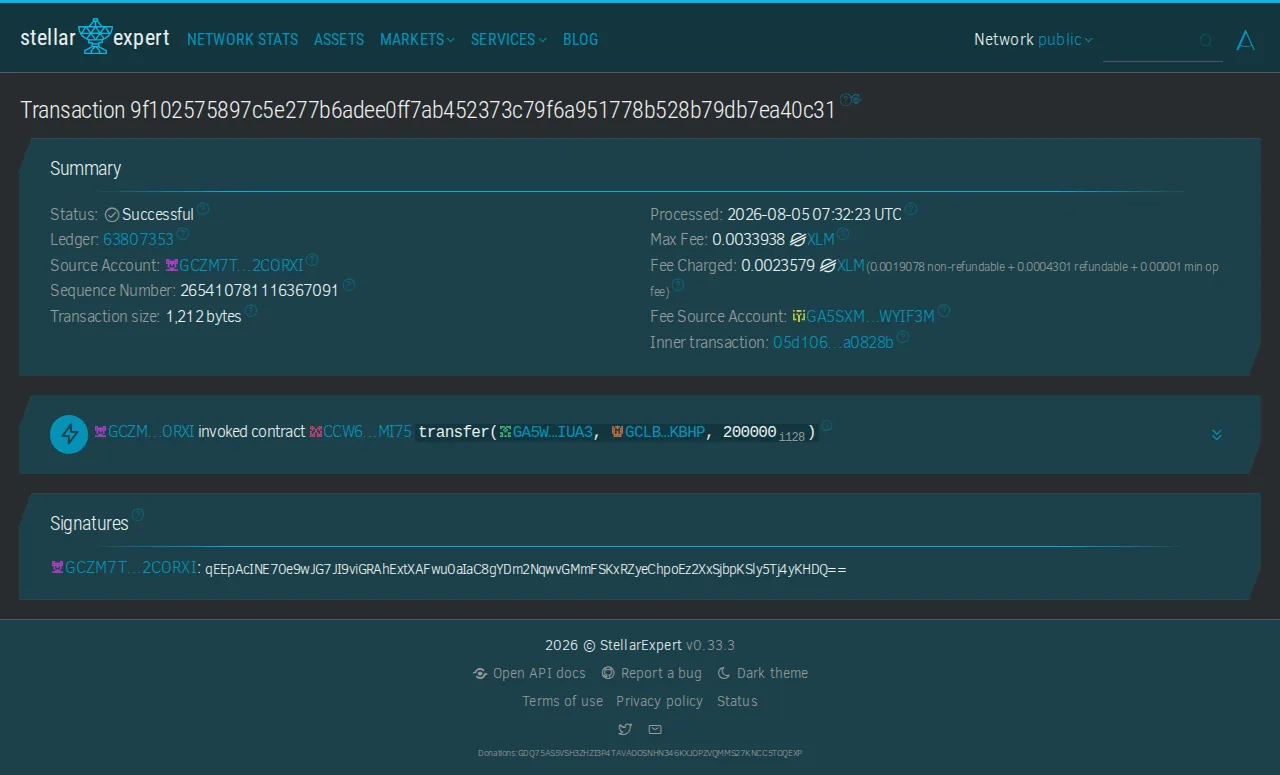
Task: Click the help icon beside Fee Source Account
Action: click(944, 311)
